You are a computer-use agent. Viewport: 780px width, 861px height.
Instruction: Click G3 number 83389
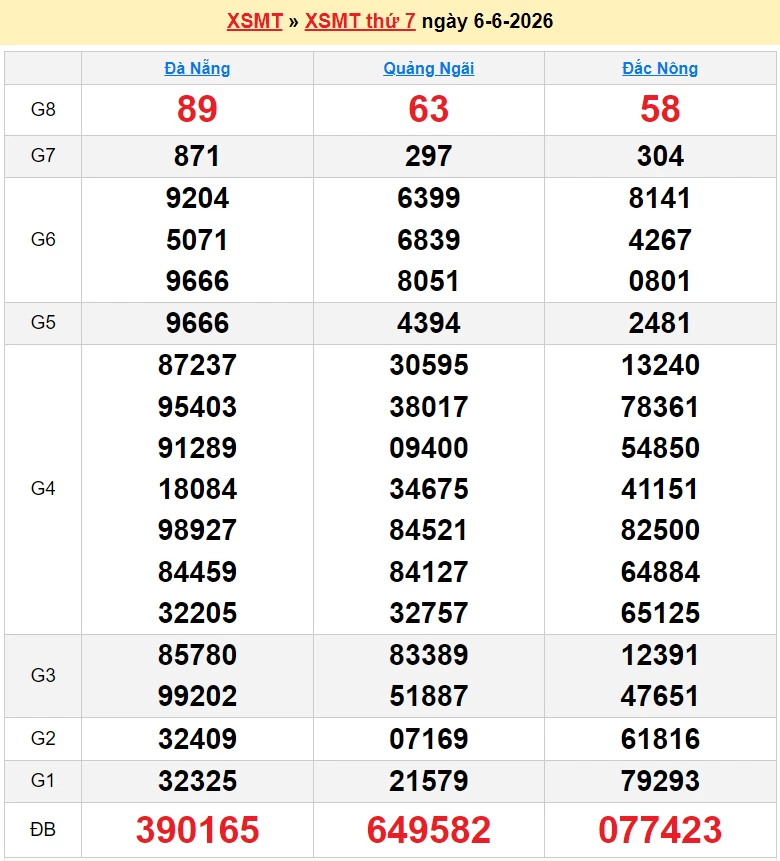(428, 655)
